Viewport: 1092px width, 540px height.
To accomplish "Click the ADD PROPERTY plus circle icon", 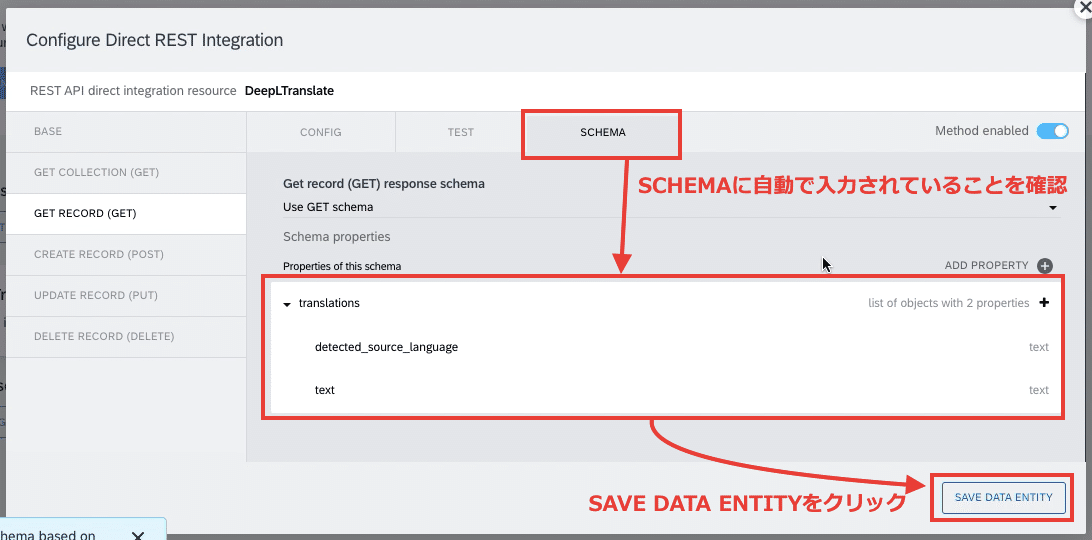I will click(x=1045, y=265).
